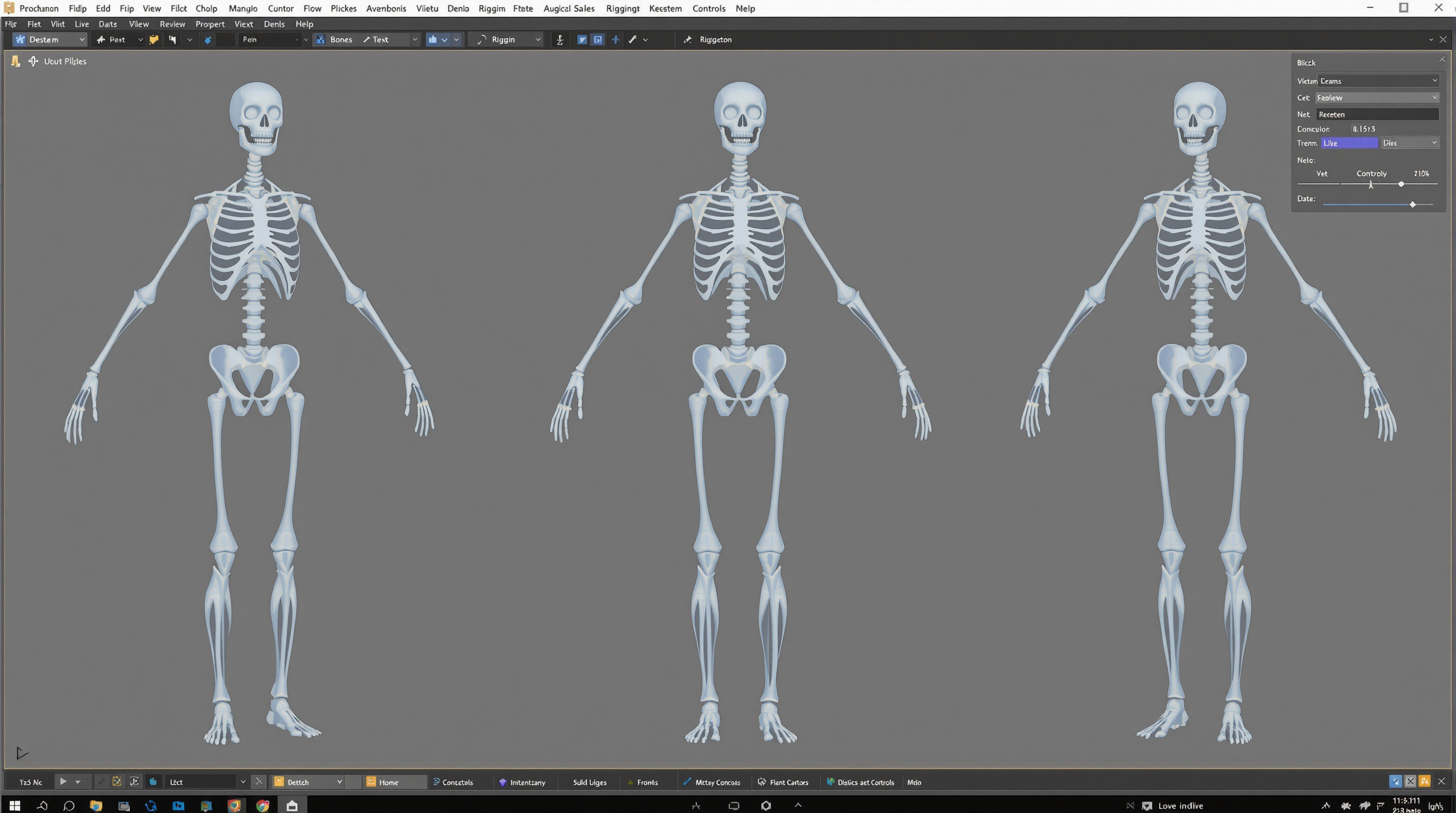Click the Riggeton pin icon

(x=687, y=40)
